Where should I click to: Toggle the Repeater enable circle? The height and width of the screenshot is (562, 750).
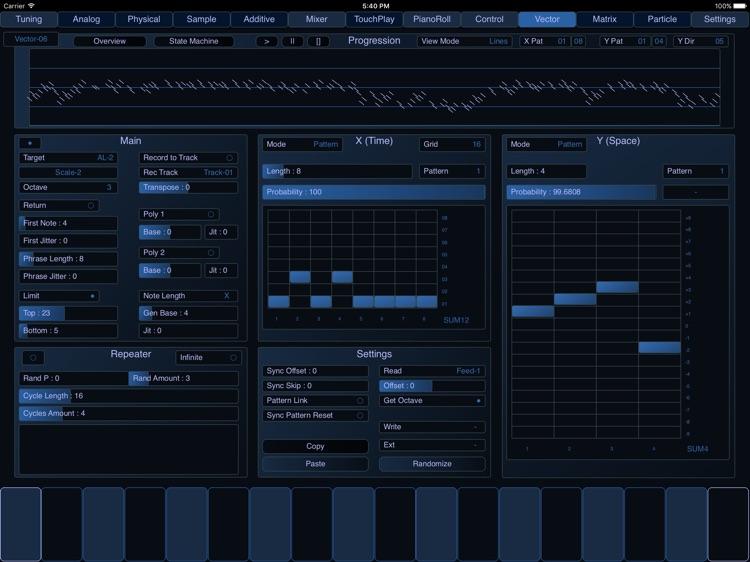[x=33, y=357]
